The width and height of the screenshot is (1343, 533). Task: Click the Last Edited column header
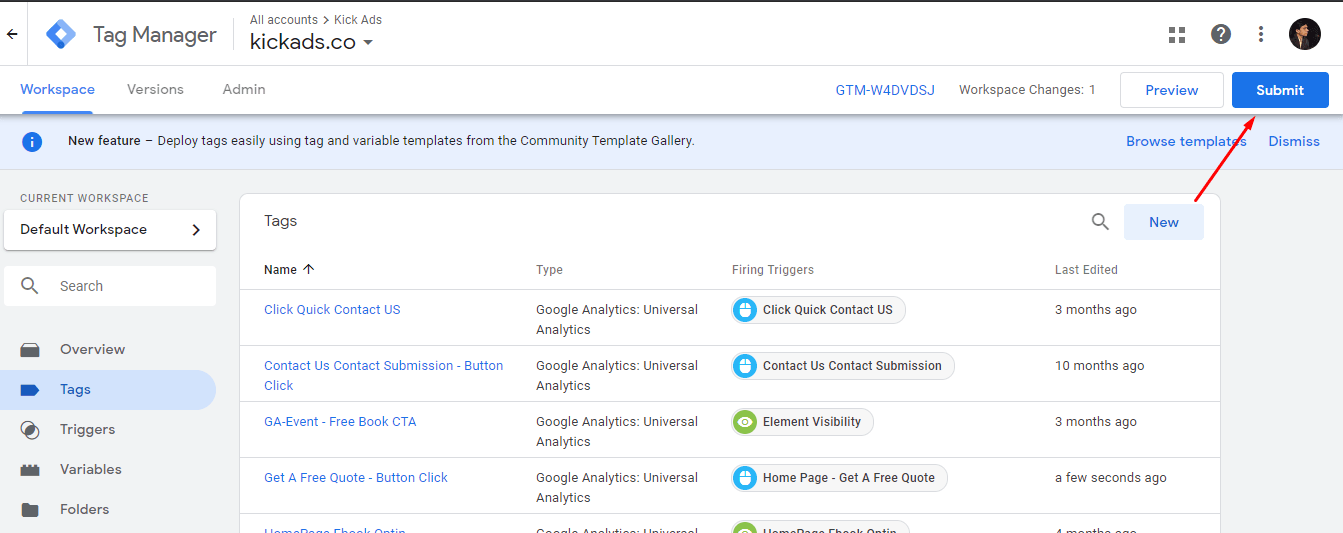1086,270
